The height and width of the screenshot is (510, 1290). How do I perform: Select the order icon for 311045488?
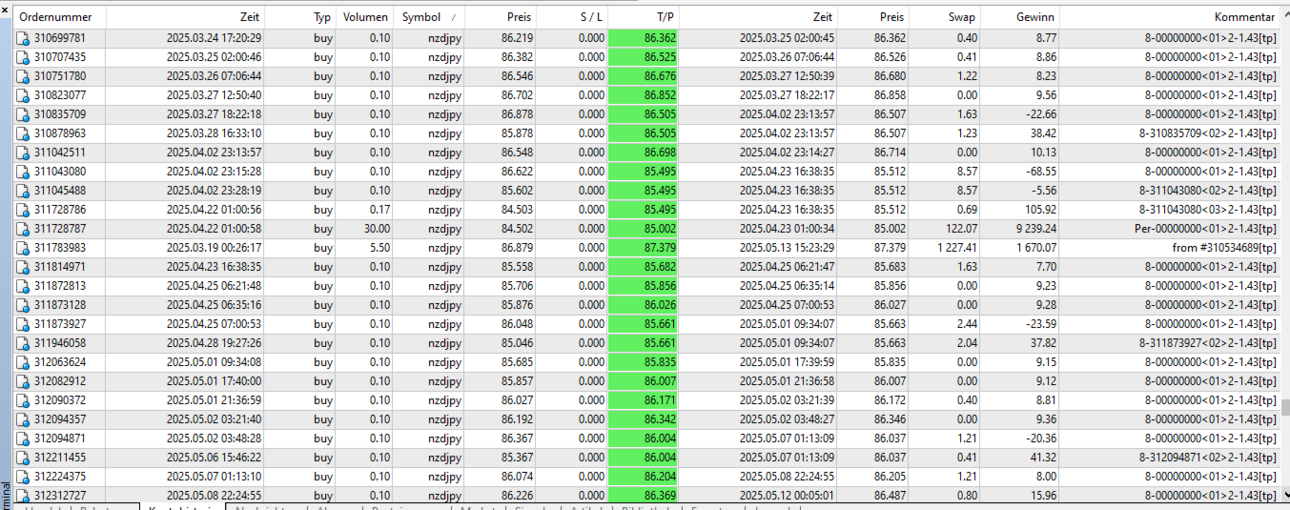coord(23,190)
